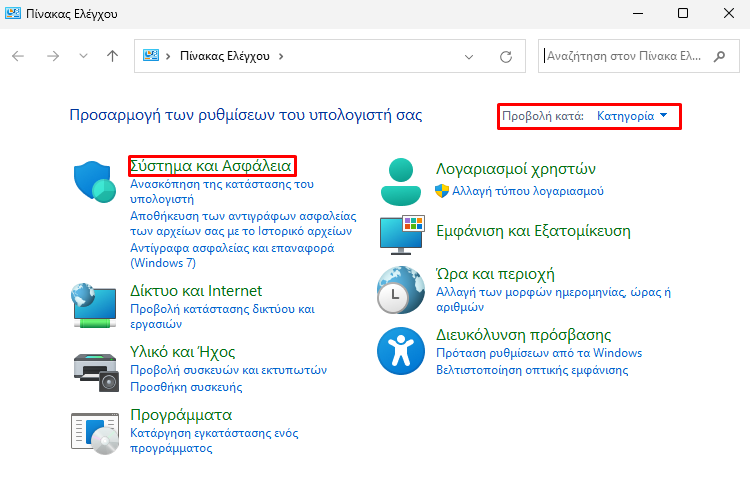Open Αντίγραφα ασφαλείας και επαναφορά (Windows 7)
This screenshot has width=750, height=488.
pyautogui.click(x=232, y=255)
